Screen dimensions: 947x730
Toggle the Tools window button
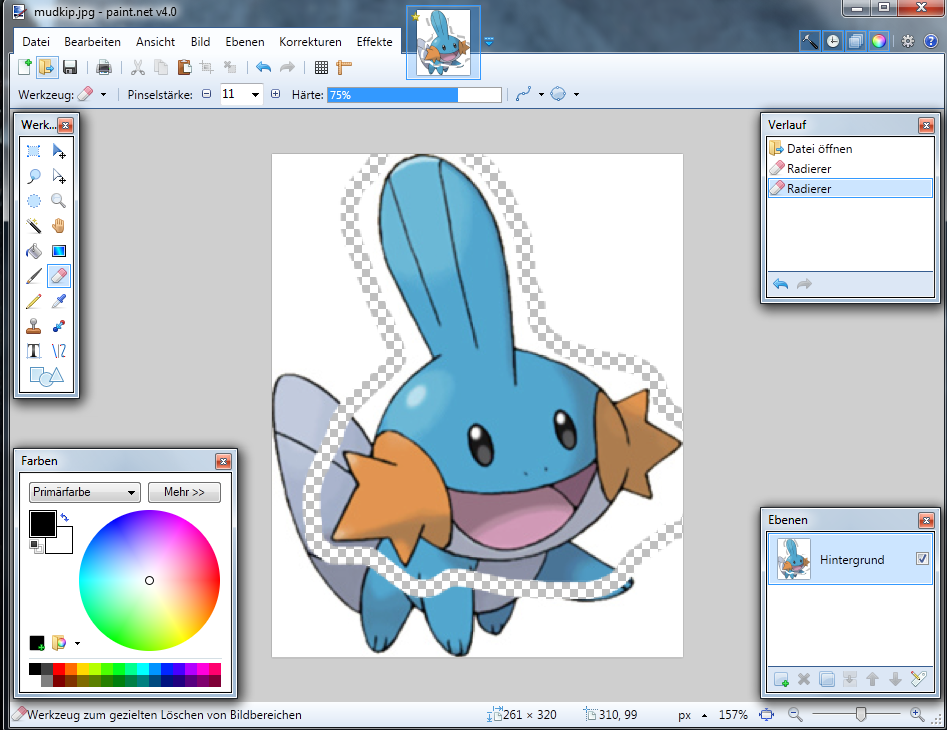(x=809, y=41)
